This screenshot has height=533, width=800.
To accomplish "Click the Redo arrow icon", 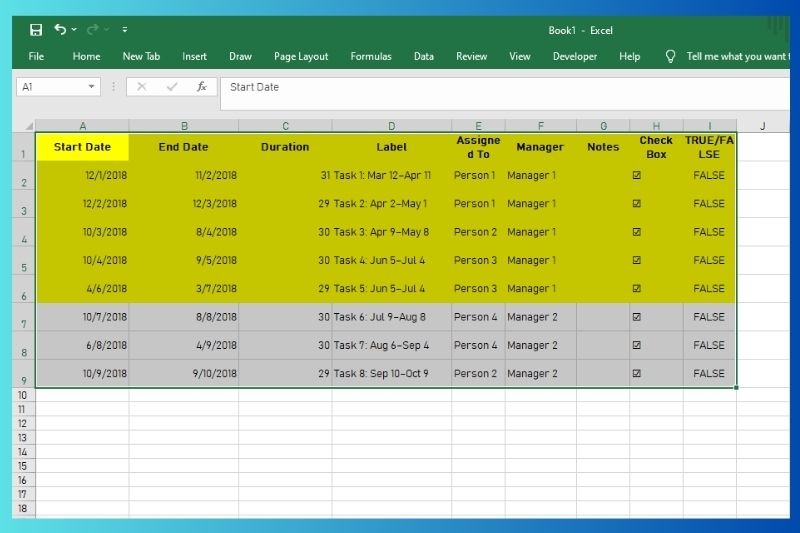I will click(92, 30).
